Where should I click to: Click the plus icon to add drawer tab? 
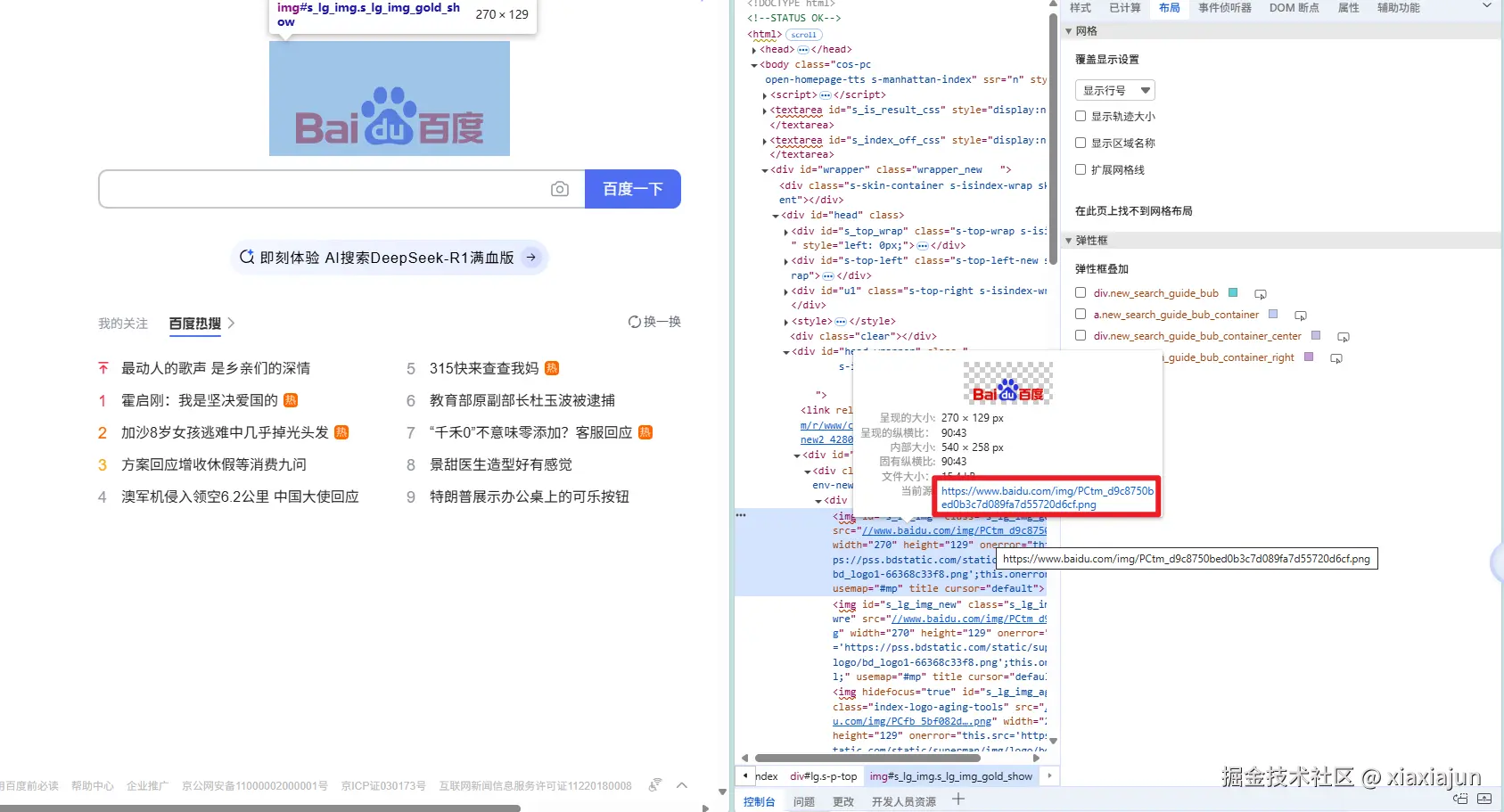pos(958,800)
